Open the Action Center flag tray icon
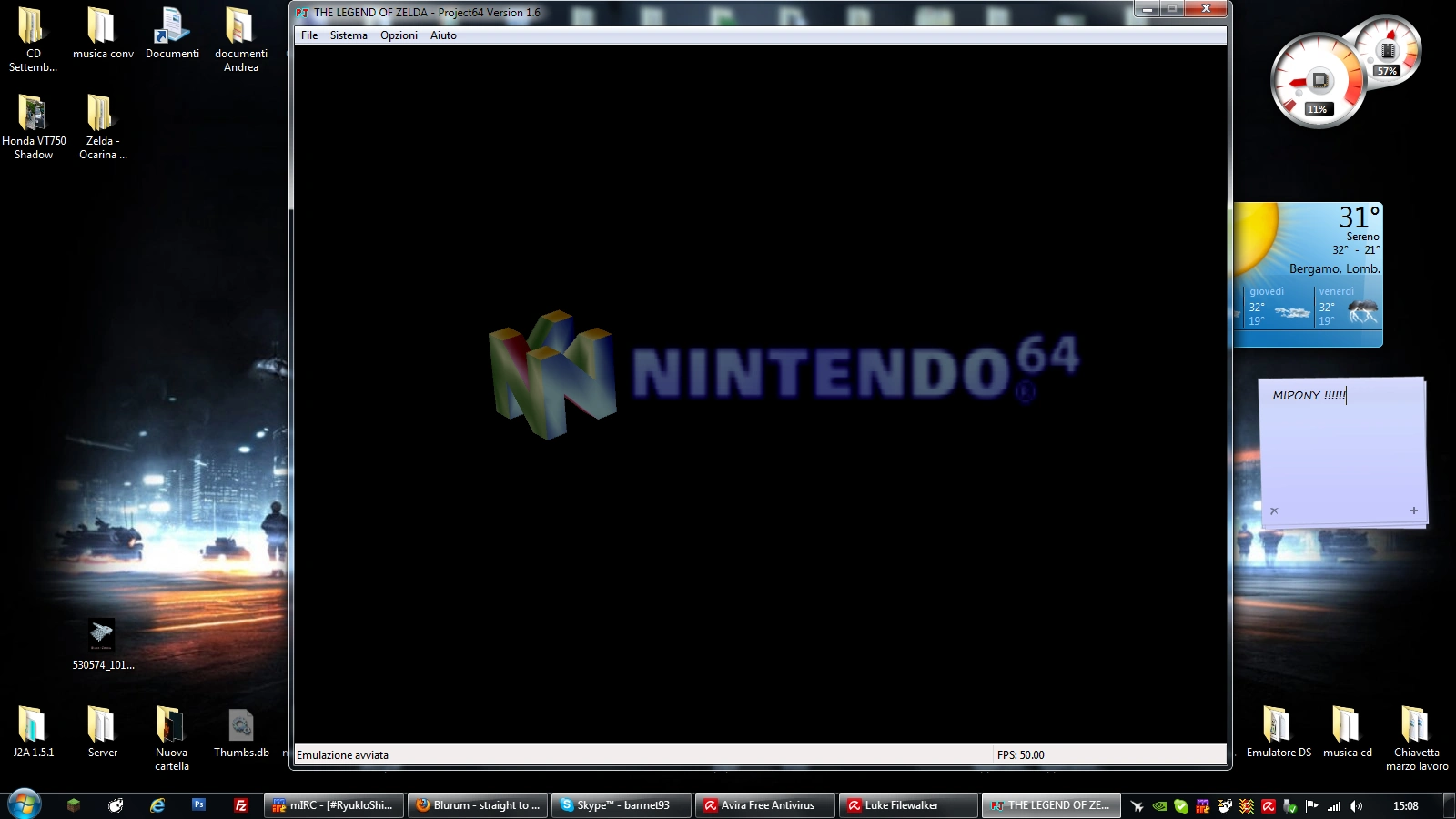Viewport: 1456px width, 819px height. click(1311, 805)
